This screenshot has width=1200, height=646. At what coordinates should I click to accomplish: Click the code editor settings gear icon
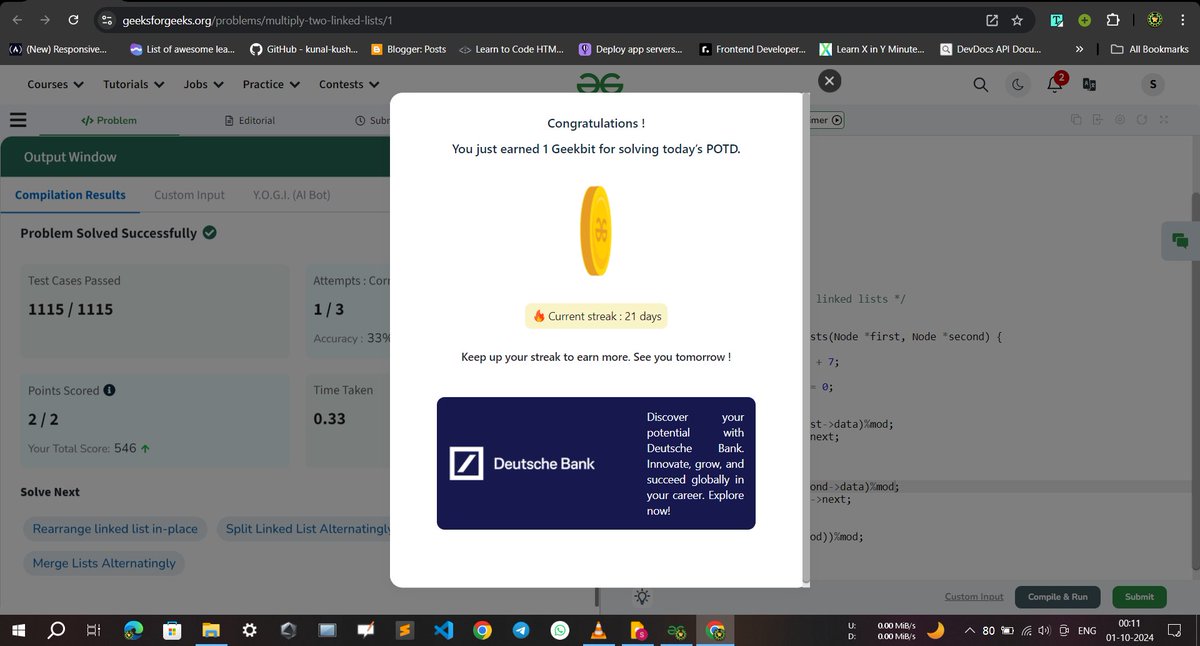[1119, 120]
